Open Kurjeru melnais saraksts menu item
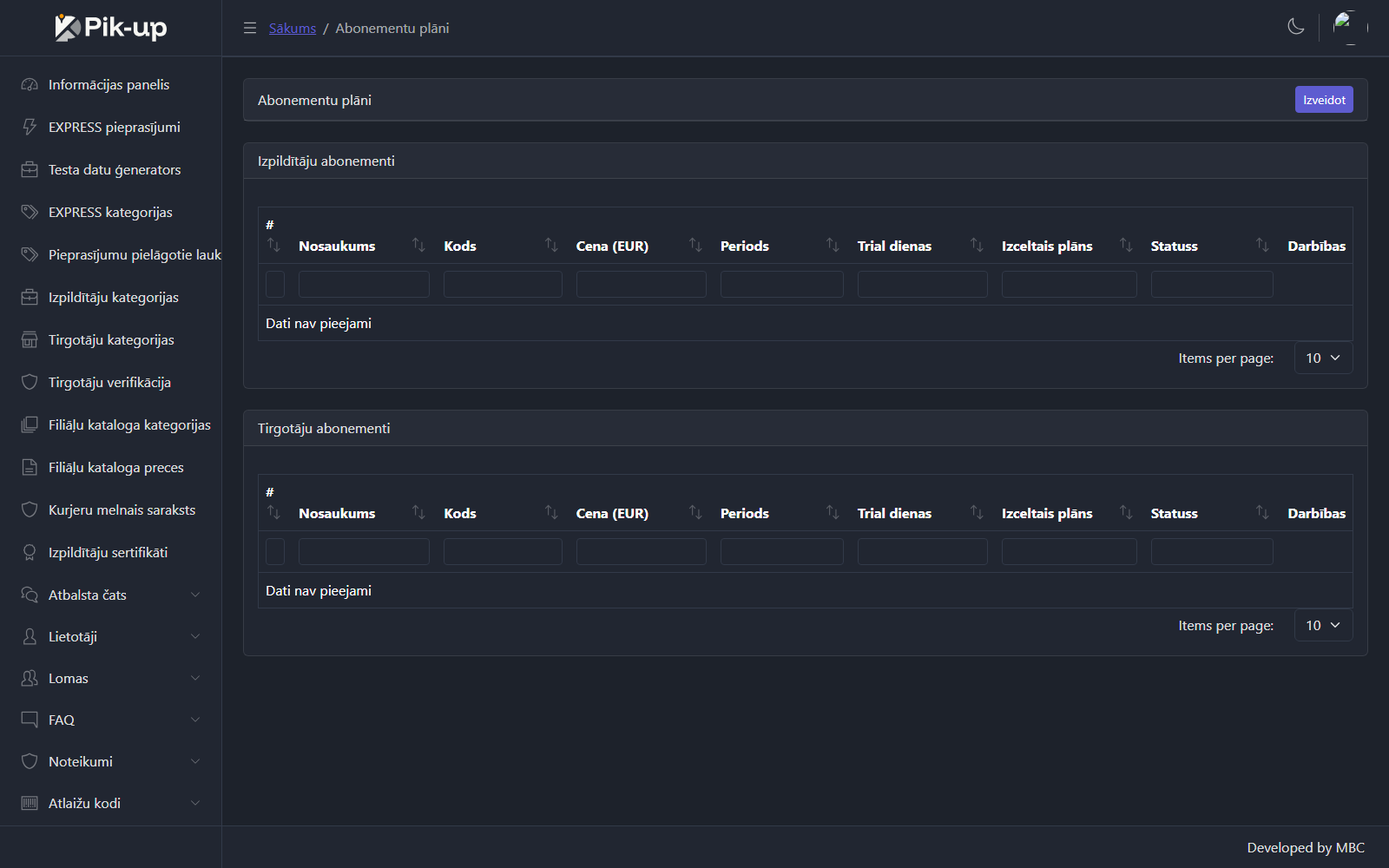Viewport: 1389px width, 868px height. coord(111,510)
